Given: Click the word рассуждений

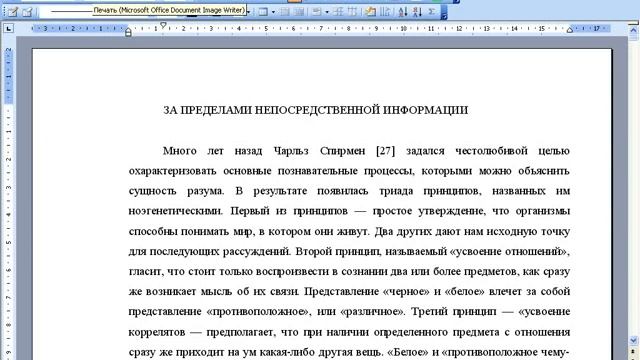Looking at the screenshot, I should tap(257, 251).
